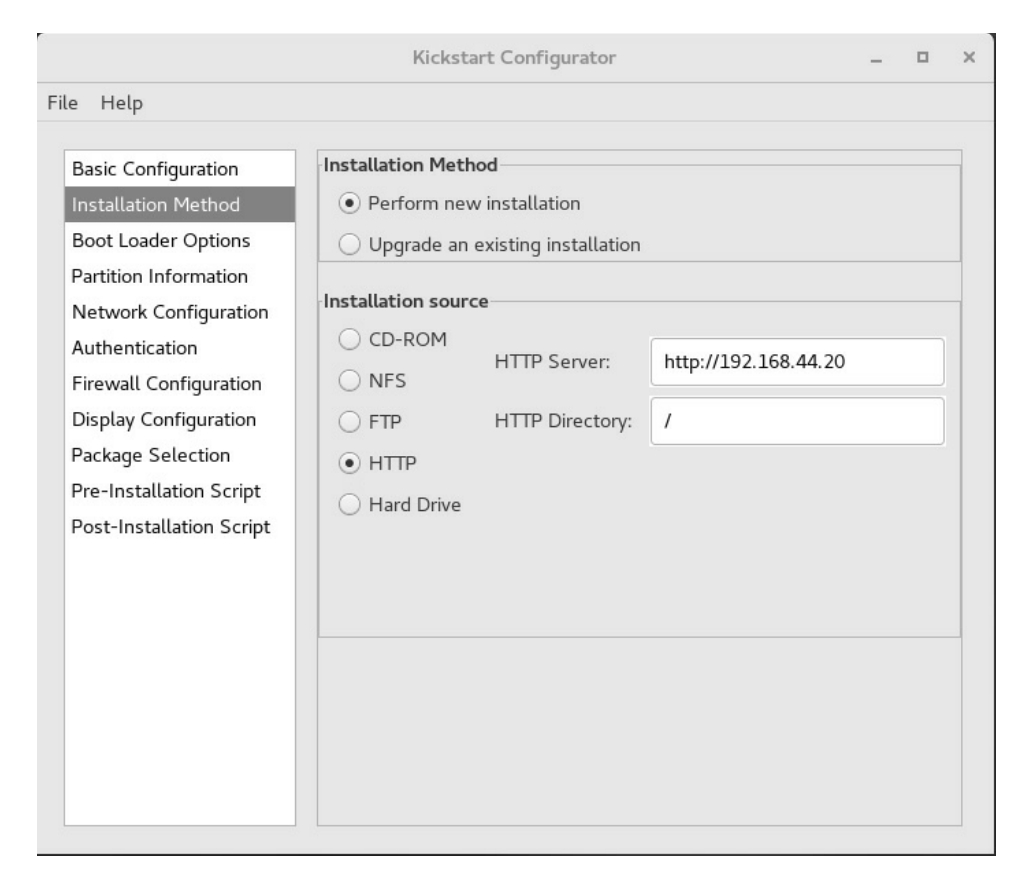This screenshot has width=1025, height=880.
Task: Open the Help menu
Action: point(120,102)
